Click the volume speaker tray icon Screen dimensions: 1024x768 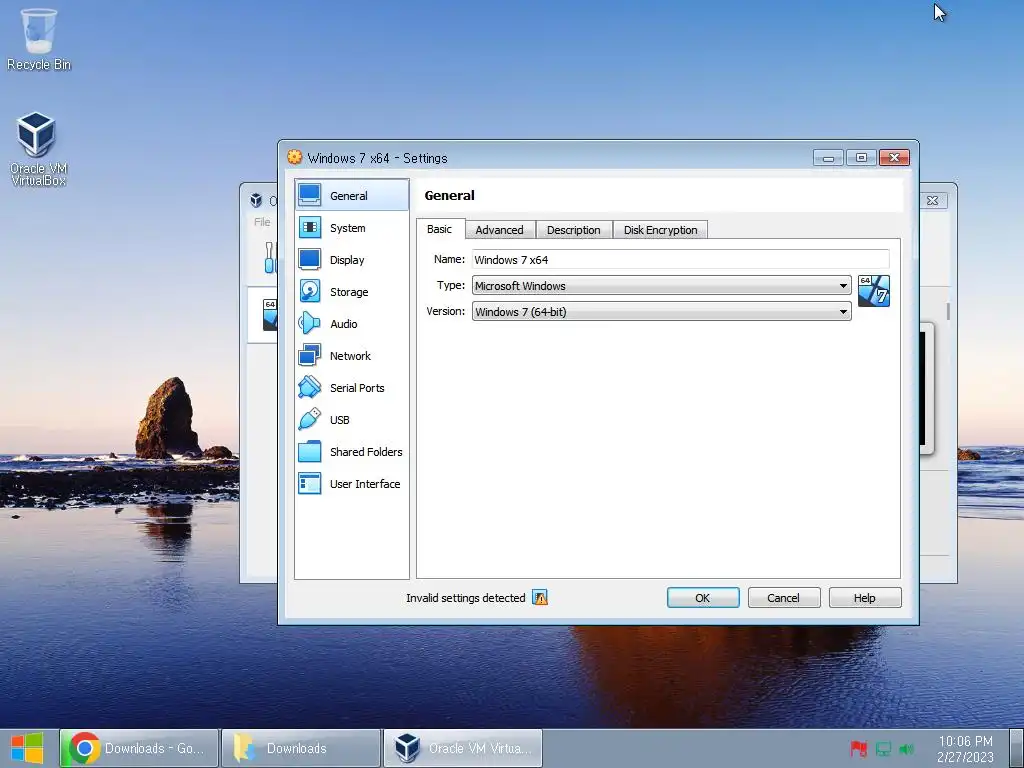[906, 749]
